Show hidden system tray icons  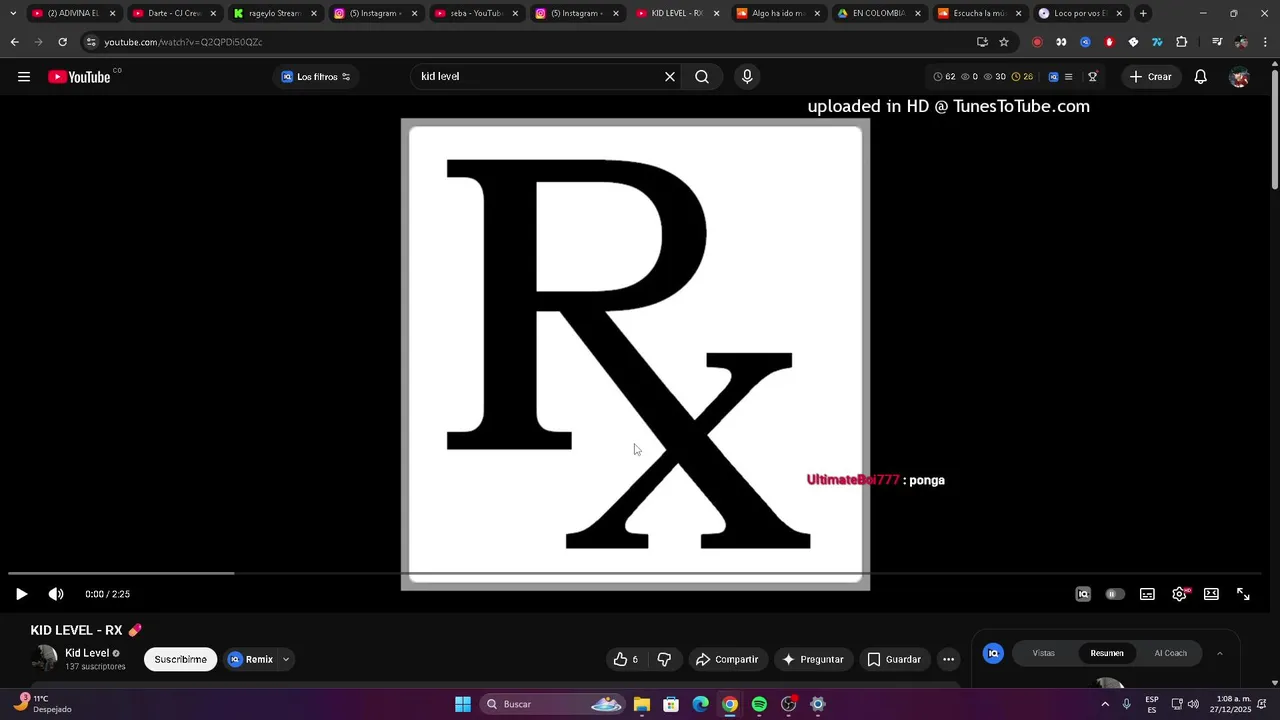pos(1105,704)
